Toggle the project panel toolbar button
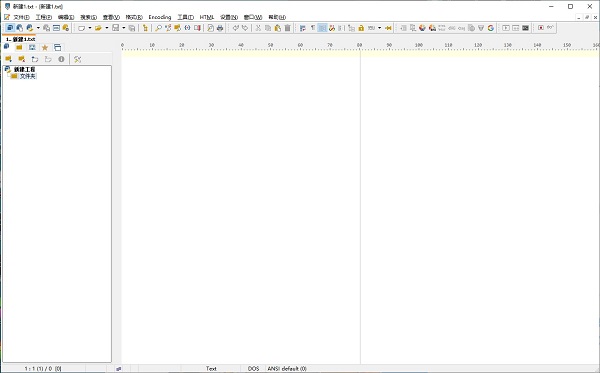The width and height of the screenshot is (600, 373). coord(10,28)
